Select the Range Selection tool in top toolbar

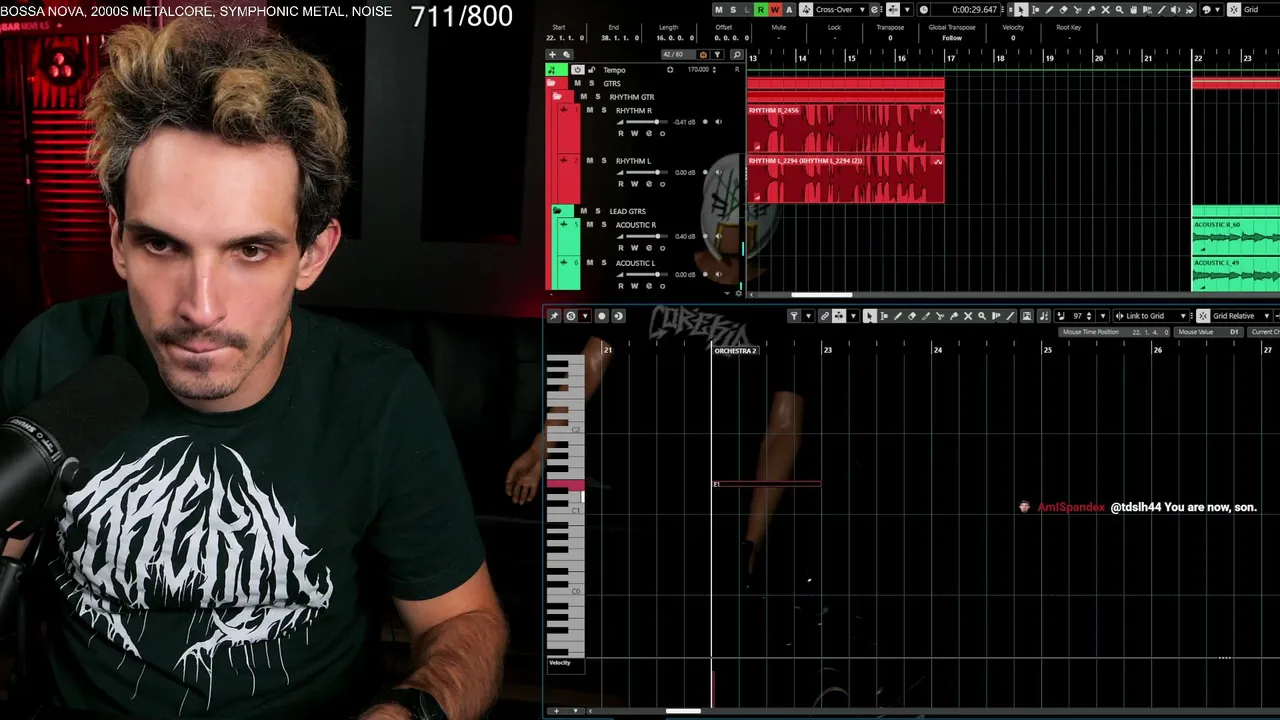[1035, 10]
